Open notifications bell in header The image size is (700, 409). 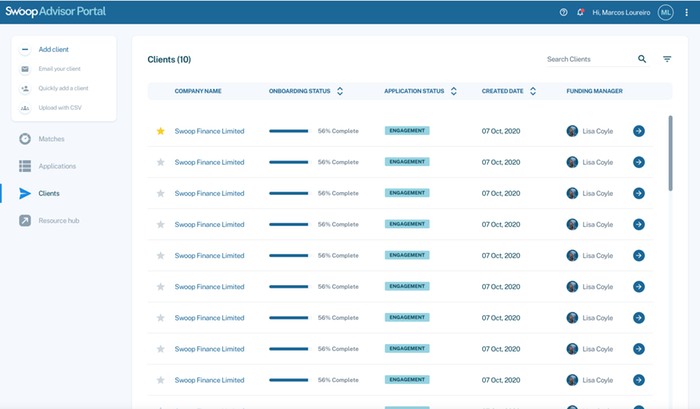580,13
